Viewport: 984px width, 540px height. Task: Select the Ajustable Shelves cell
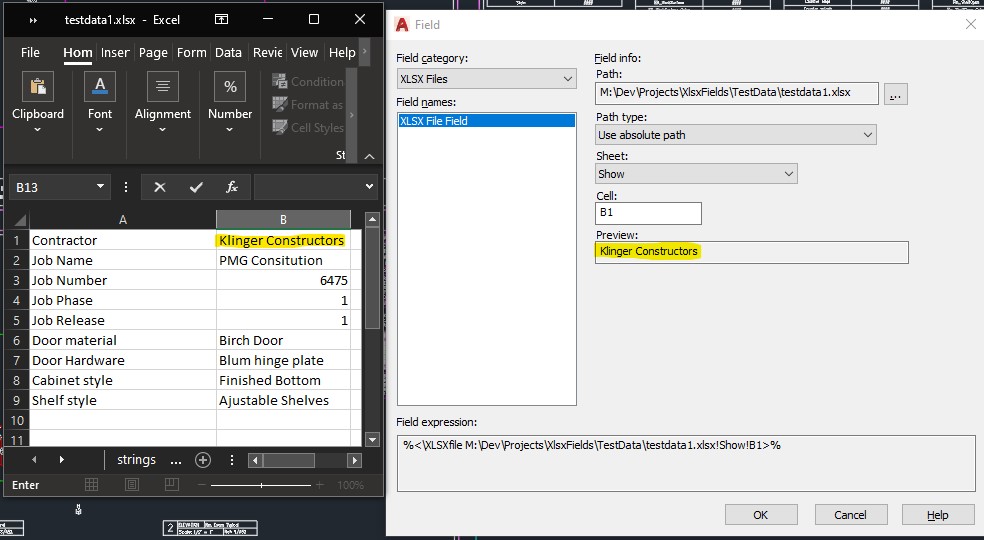click(283, 401)
